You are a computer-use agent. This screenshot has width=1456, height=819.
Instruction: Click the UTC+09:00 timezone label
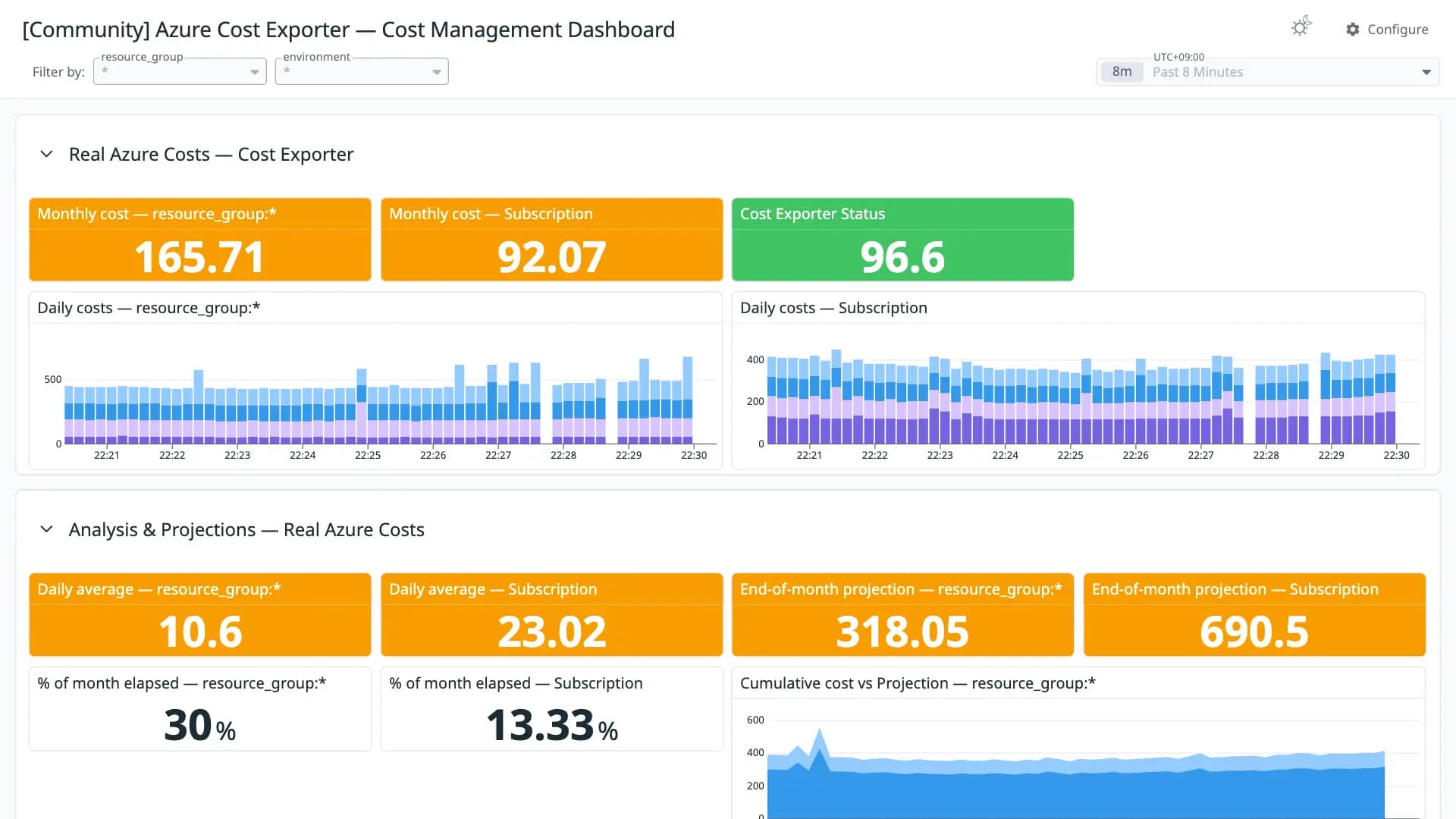(x=1178, y=57)
